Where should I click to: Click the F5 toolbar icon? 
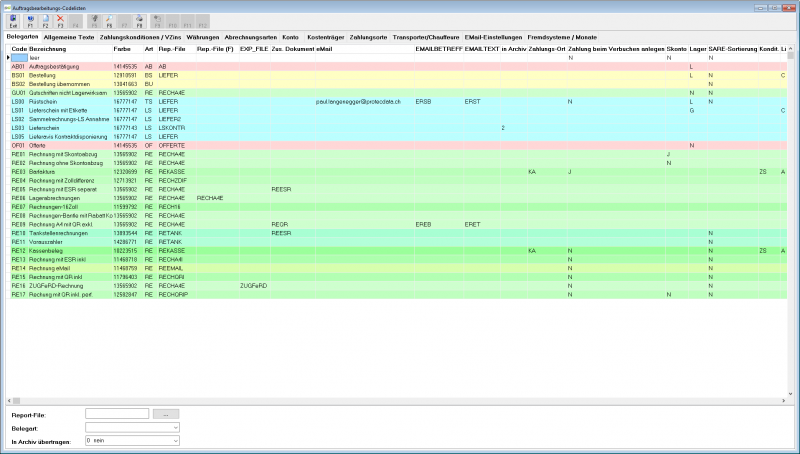click(x=94, y=21)
